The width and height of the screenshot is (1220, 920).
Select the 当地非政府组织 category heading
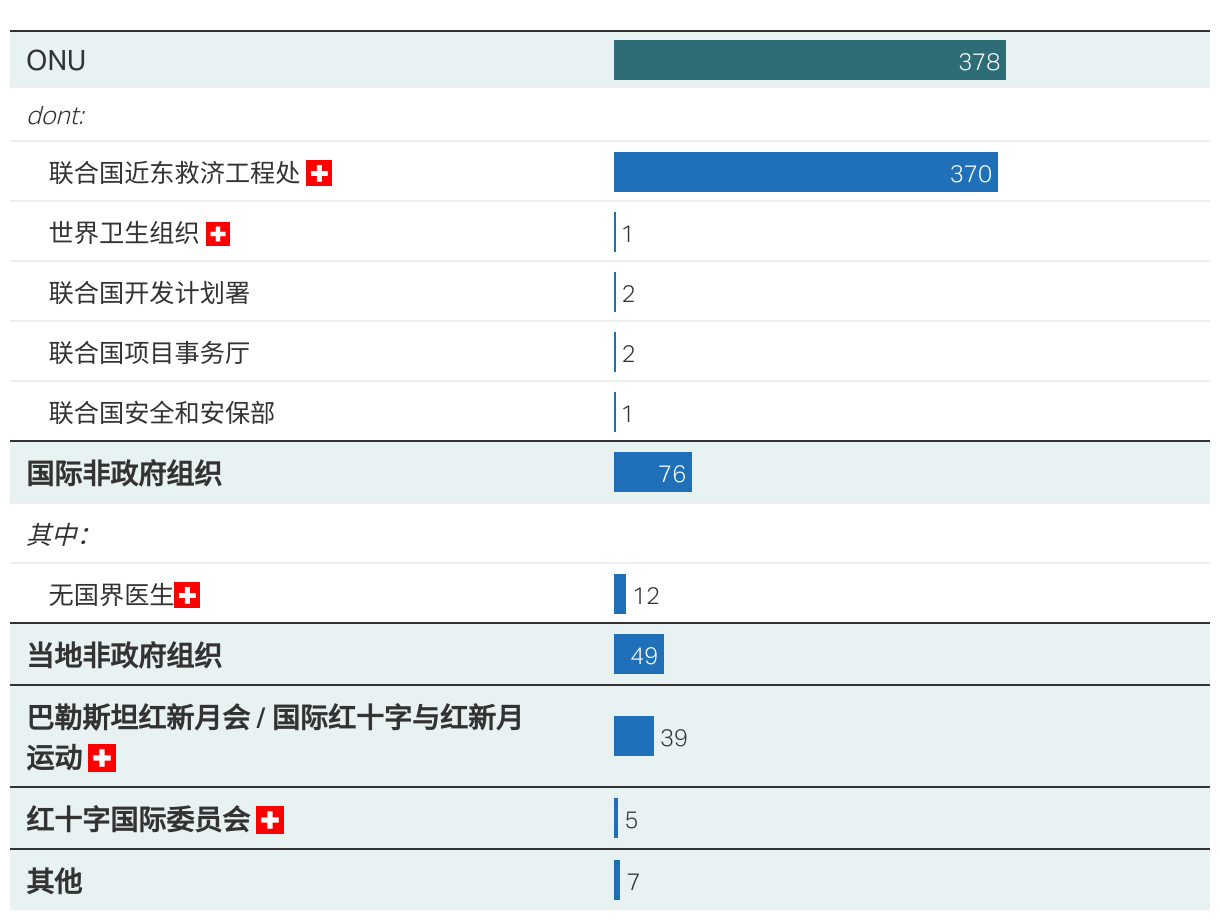pyautogui.click(x=124, y=656)
